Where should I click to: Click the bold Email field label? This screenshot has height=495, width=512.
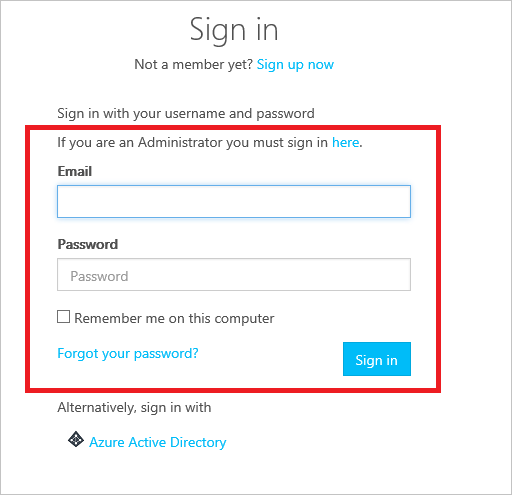pos(75,171)
